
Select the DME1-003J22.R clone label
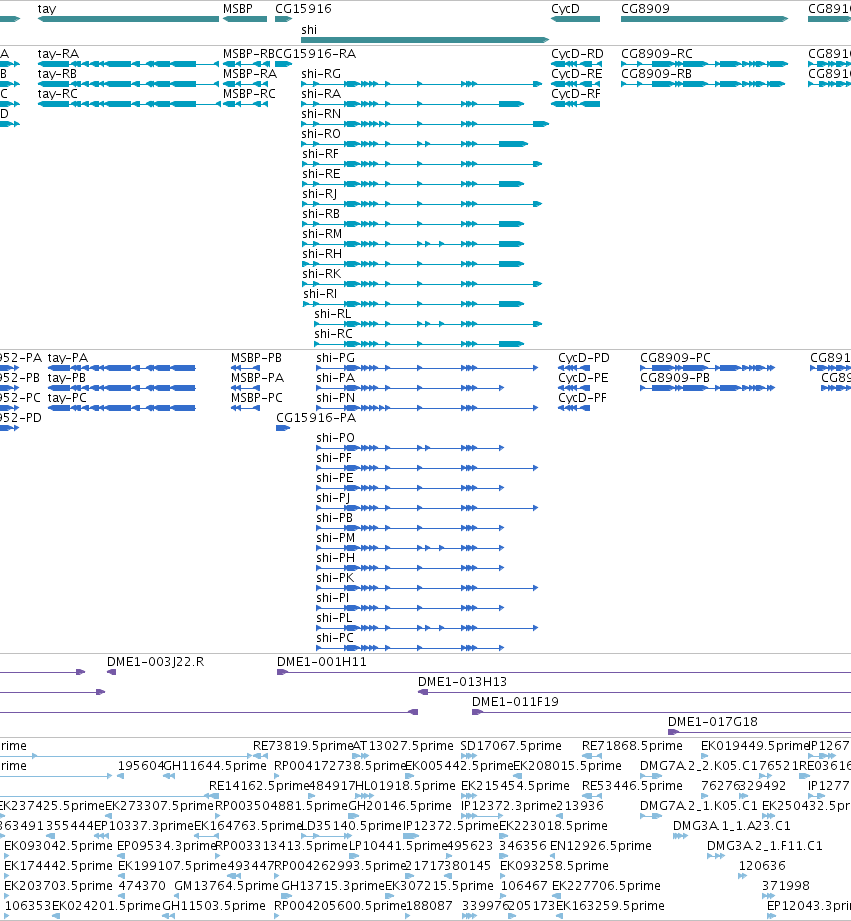(x=156, y=662)
